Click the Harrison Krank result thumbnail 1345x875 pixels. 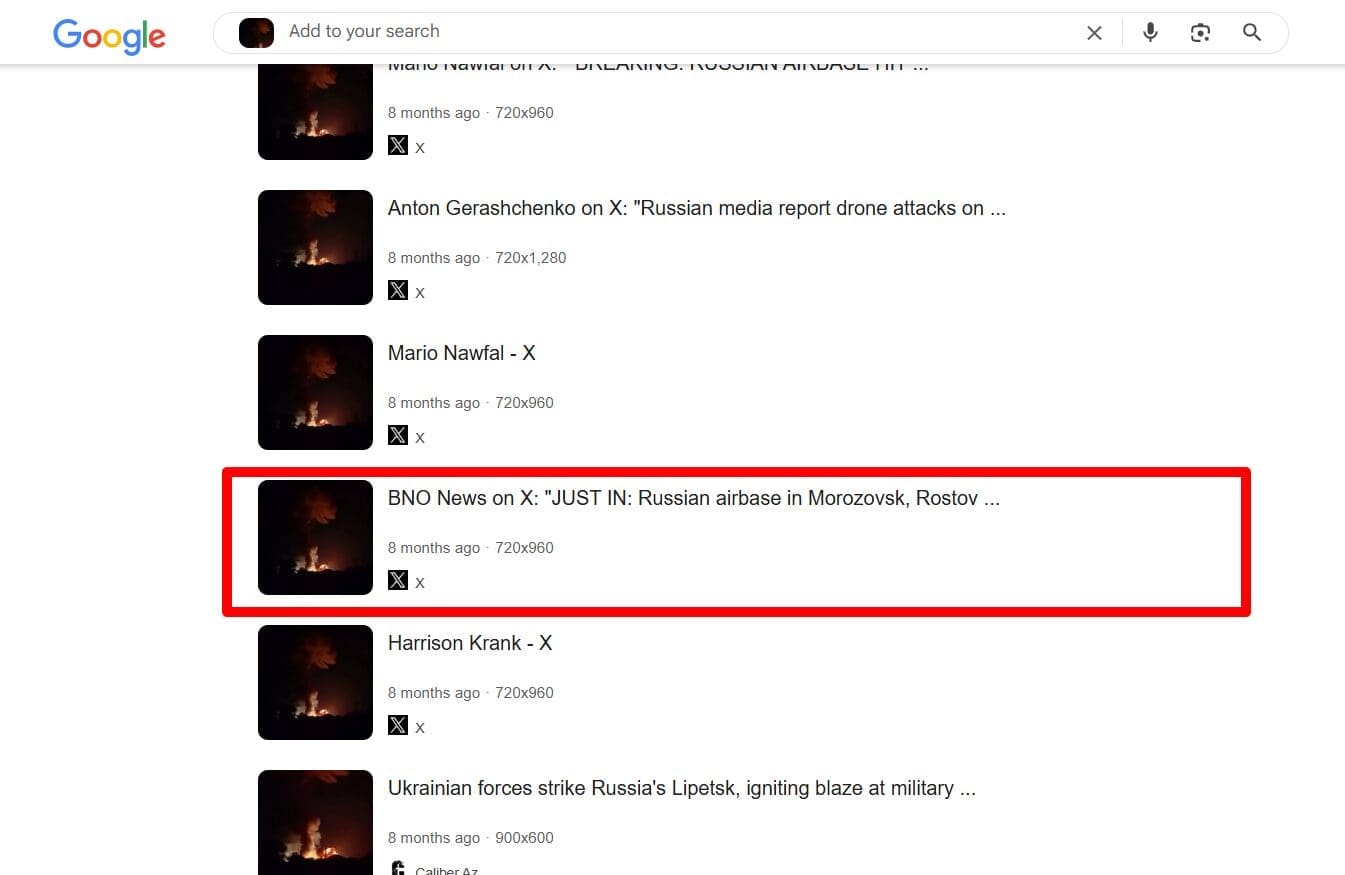coord(315,682)
